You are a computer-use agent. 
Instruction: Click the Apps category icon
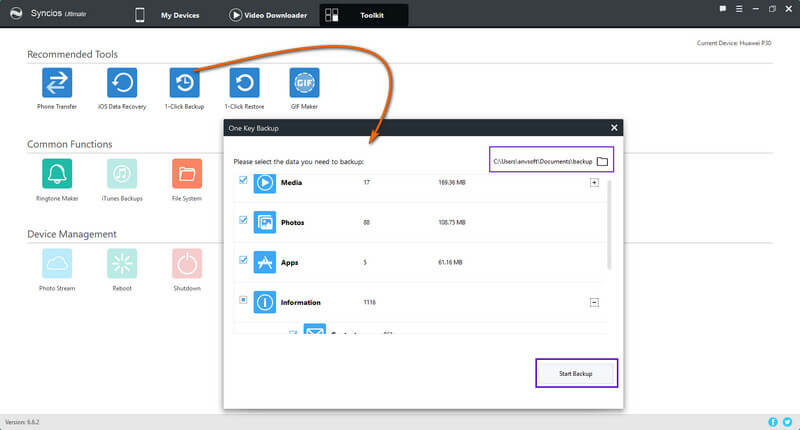point(264,262)
